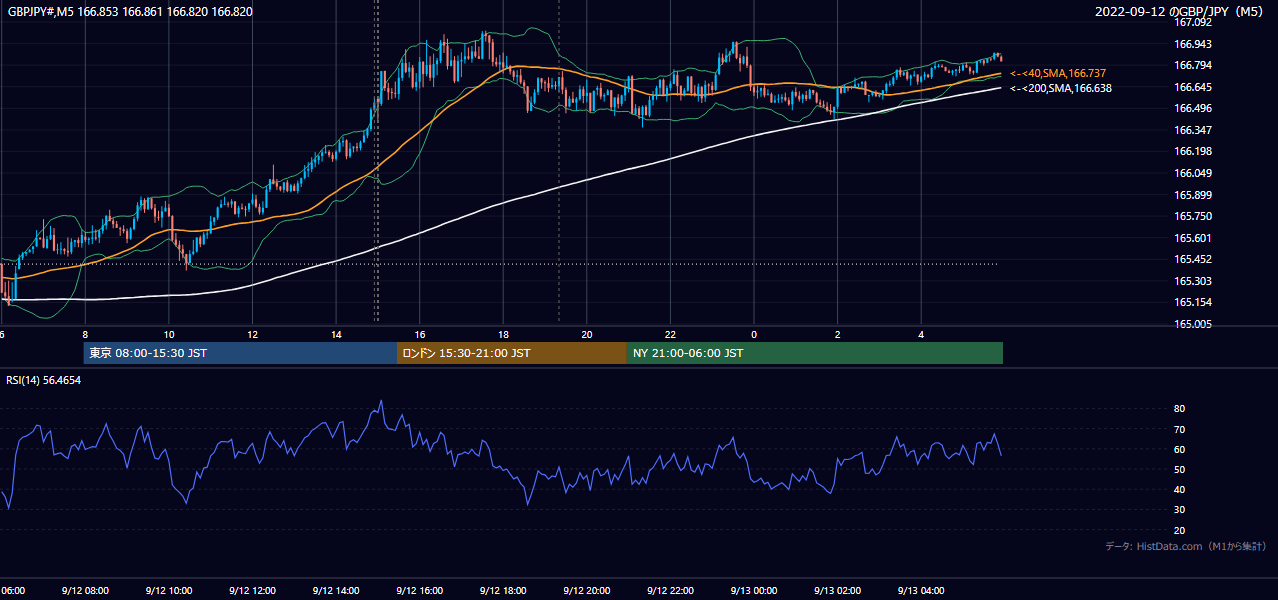Viewport: 1278px width, 600px height.
Task: Click the bottom time label 9/12 10:00
Action: 169,591
